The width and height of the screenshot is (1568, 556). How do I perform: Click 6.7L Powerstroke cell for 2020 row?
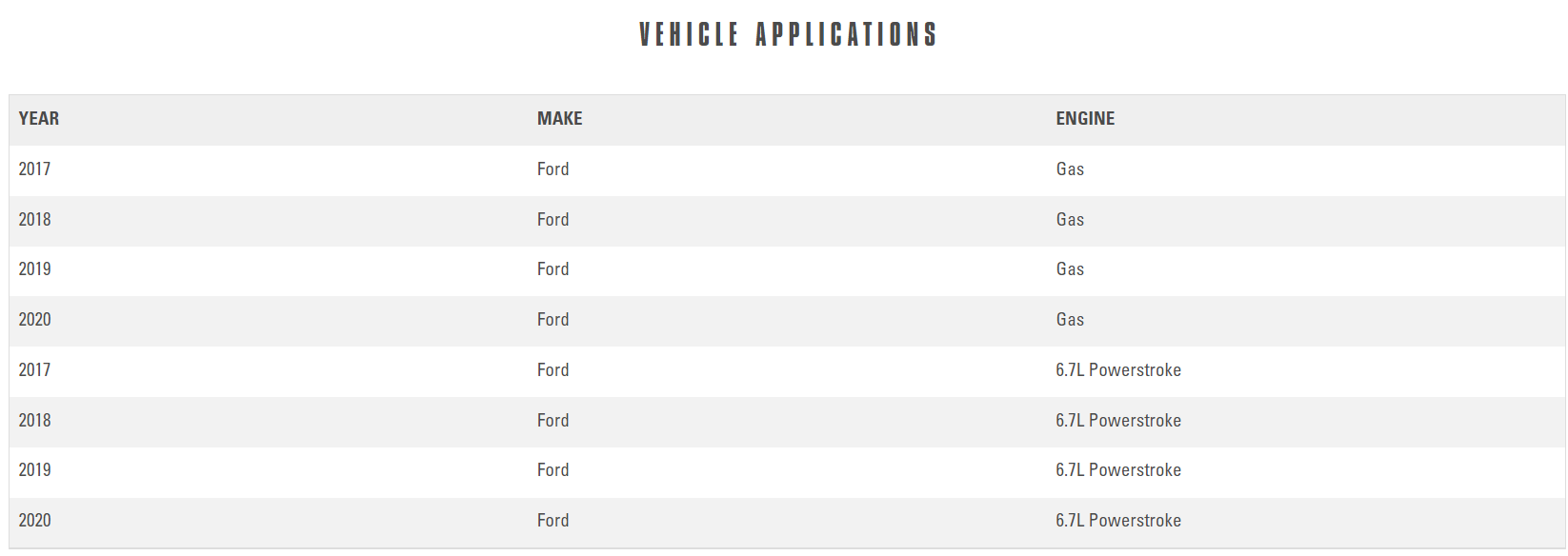(x=1118, y=521)
